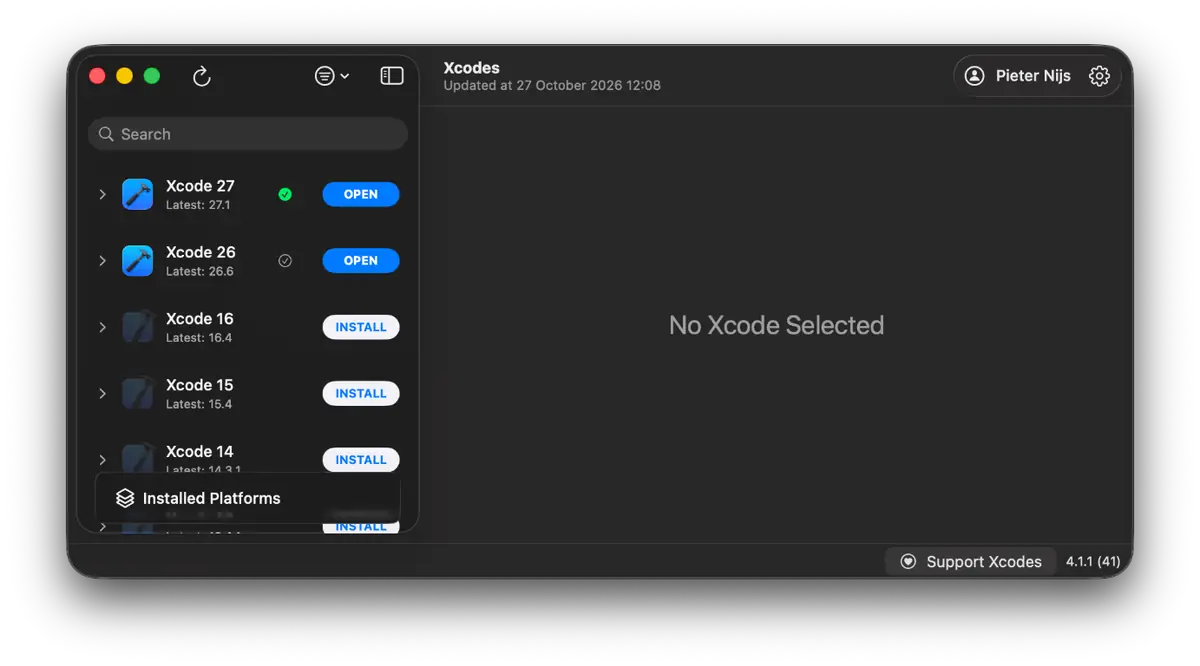
Task: Open settings with the gear icon
Action: tap(1099, 76)
